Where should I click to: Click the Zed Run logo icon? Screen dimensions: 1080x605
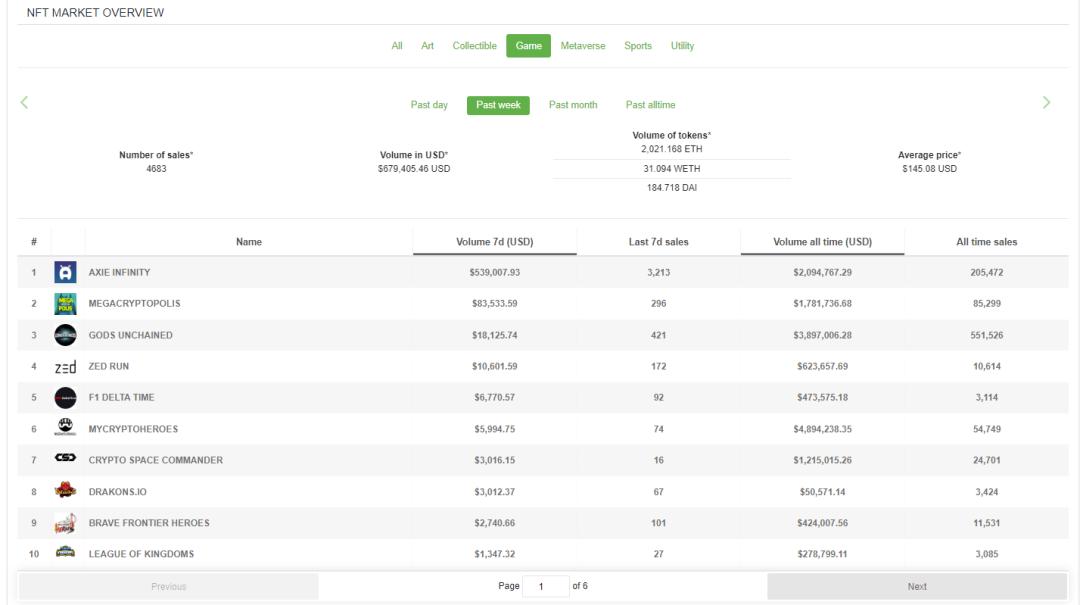coord(65,367)
